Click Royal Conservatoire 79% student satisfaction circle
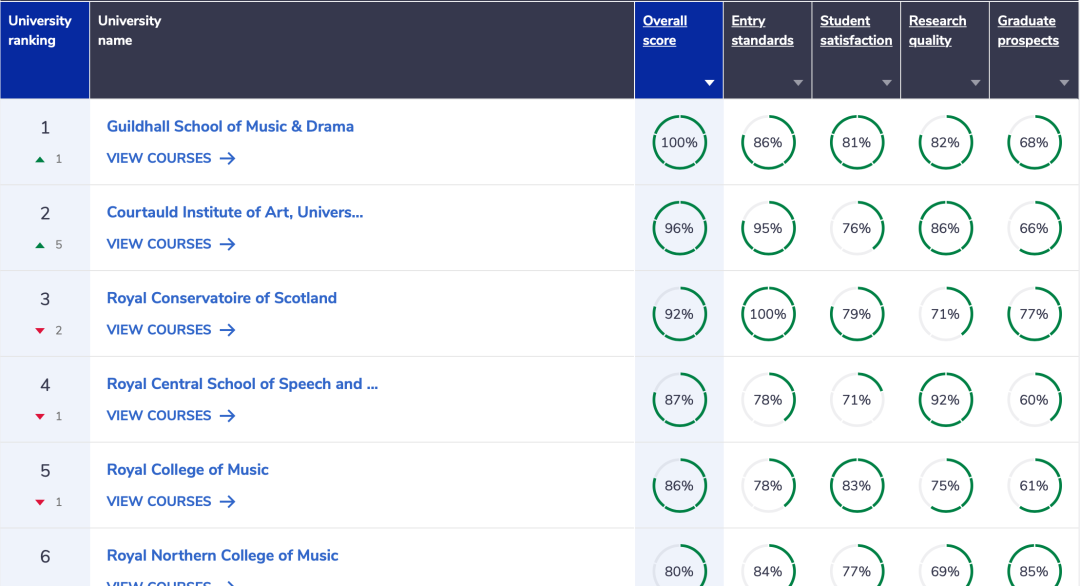Viewport: 1080px width, 586px height. pos(857,314)
